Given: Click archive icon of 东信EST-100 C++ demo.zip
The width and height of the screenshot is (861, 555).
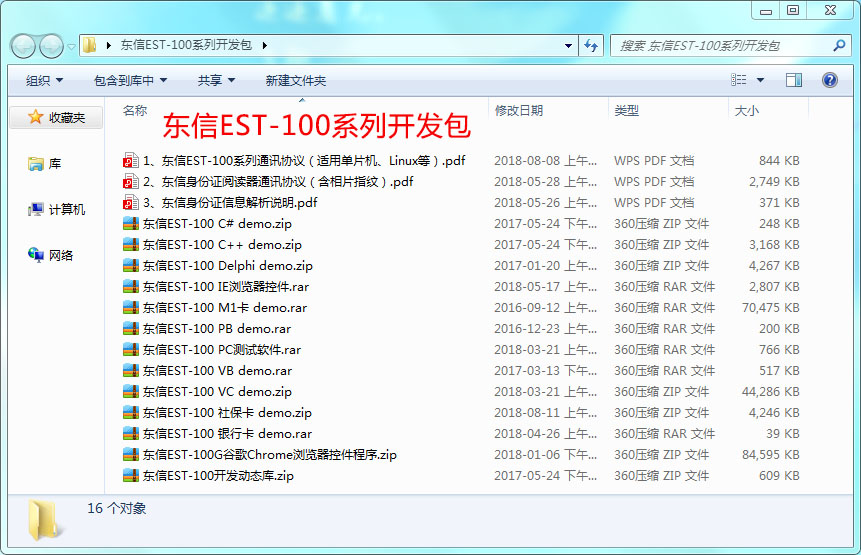Looking at the screenshot, I should [131, 244].
